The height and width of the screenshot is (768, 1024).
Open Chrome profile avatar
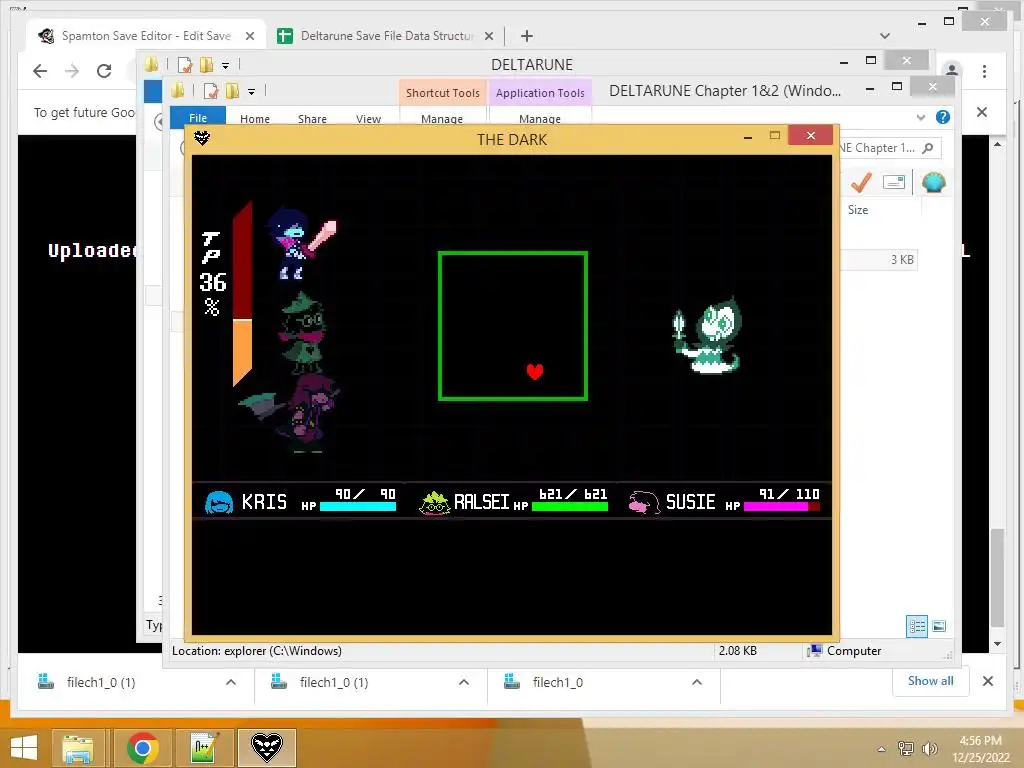point(952,69)
